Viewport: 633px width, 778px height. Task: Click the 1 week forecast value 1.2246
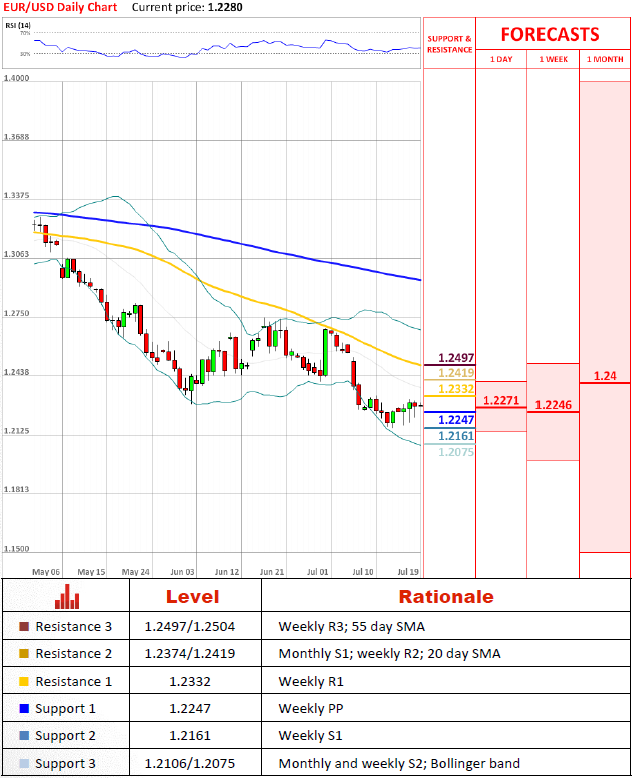(553, 405)
